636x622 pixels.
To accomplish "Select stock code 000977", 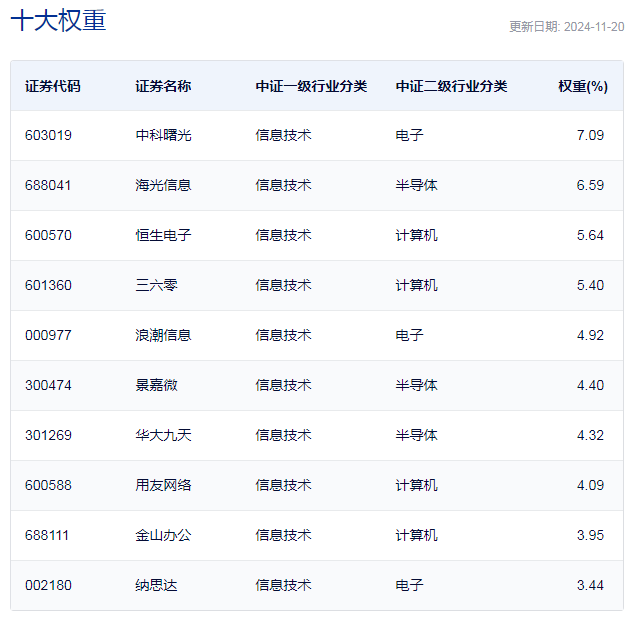I will click(48, 335).
